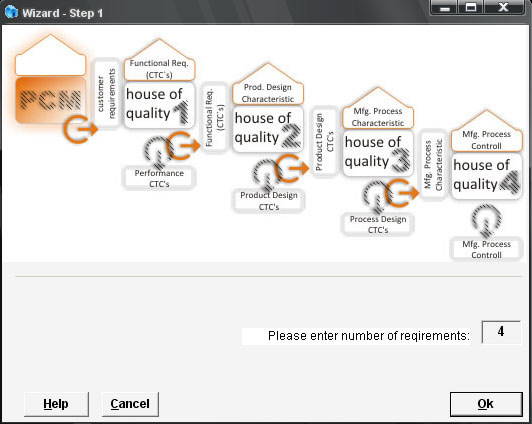Click orange arrow pointing to Mfg. Process Characteristic column
Image resolution: width=532 pixels, height=424 pixels.
point(402,193)
